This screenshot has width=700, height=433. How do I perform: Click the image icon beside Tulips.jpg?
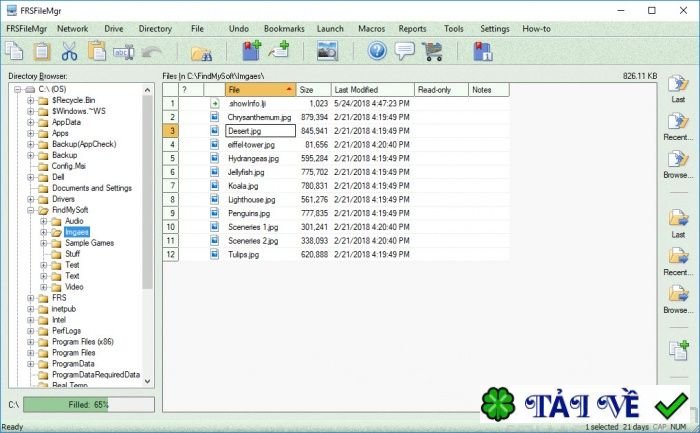[x=215, y=254]
